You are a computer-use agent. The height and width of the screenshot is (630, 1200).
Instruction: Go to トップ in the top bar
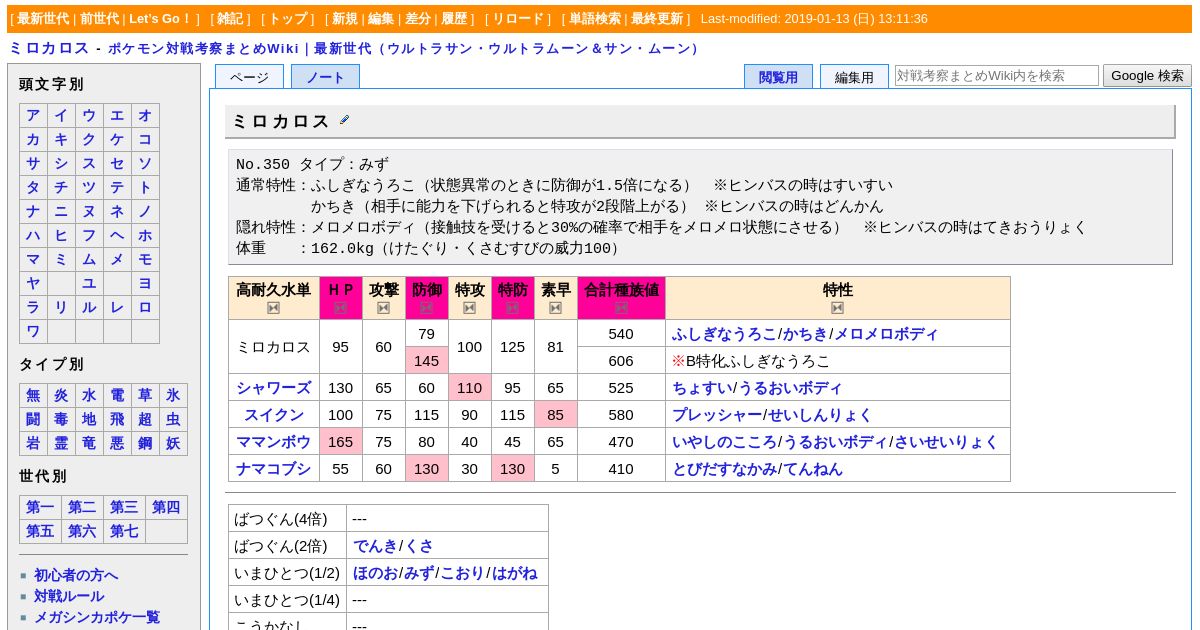click(288, 19)
